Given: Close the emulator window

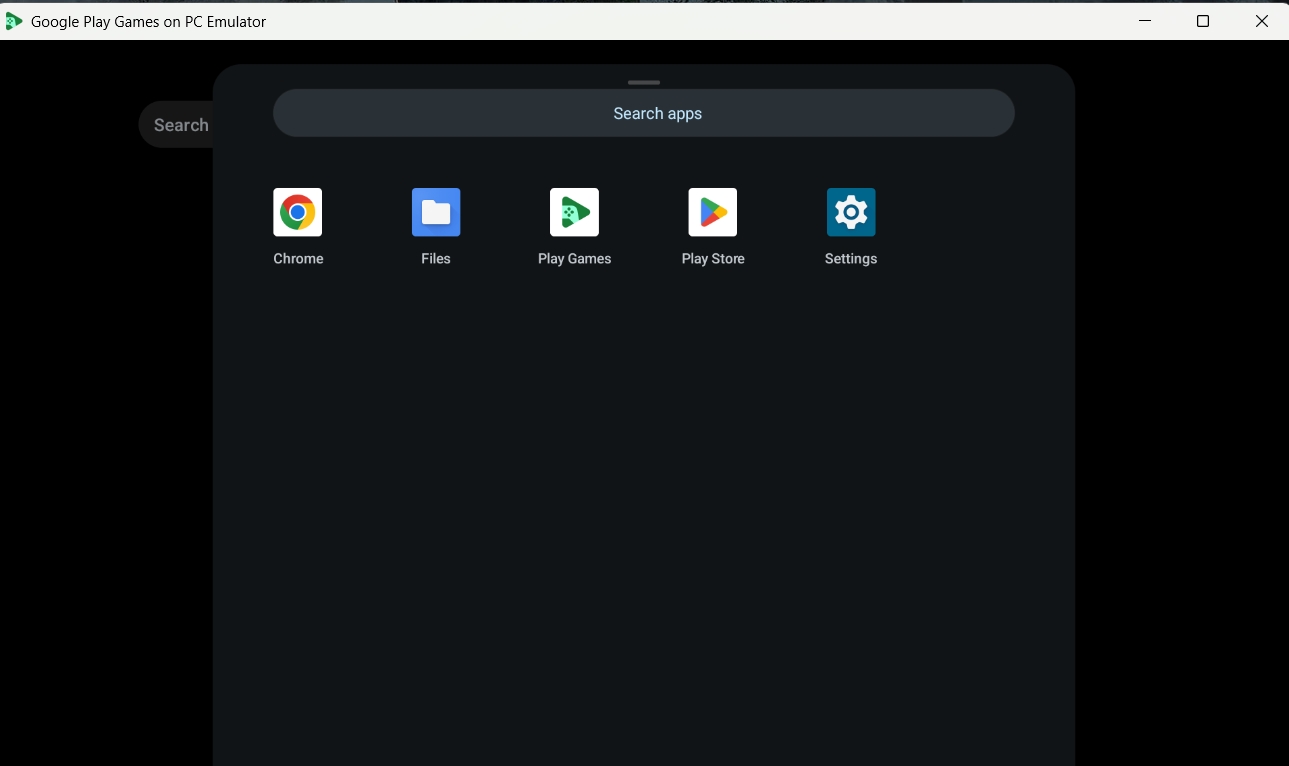Looking at the screenshot, I should click(1262, 21).
